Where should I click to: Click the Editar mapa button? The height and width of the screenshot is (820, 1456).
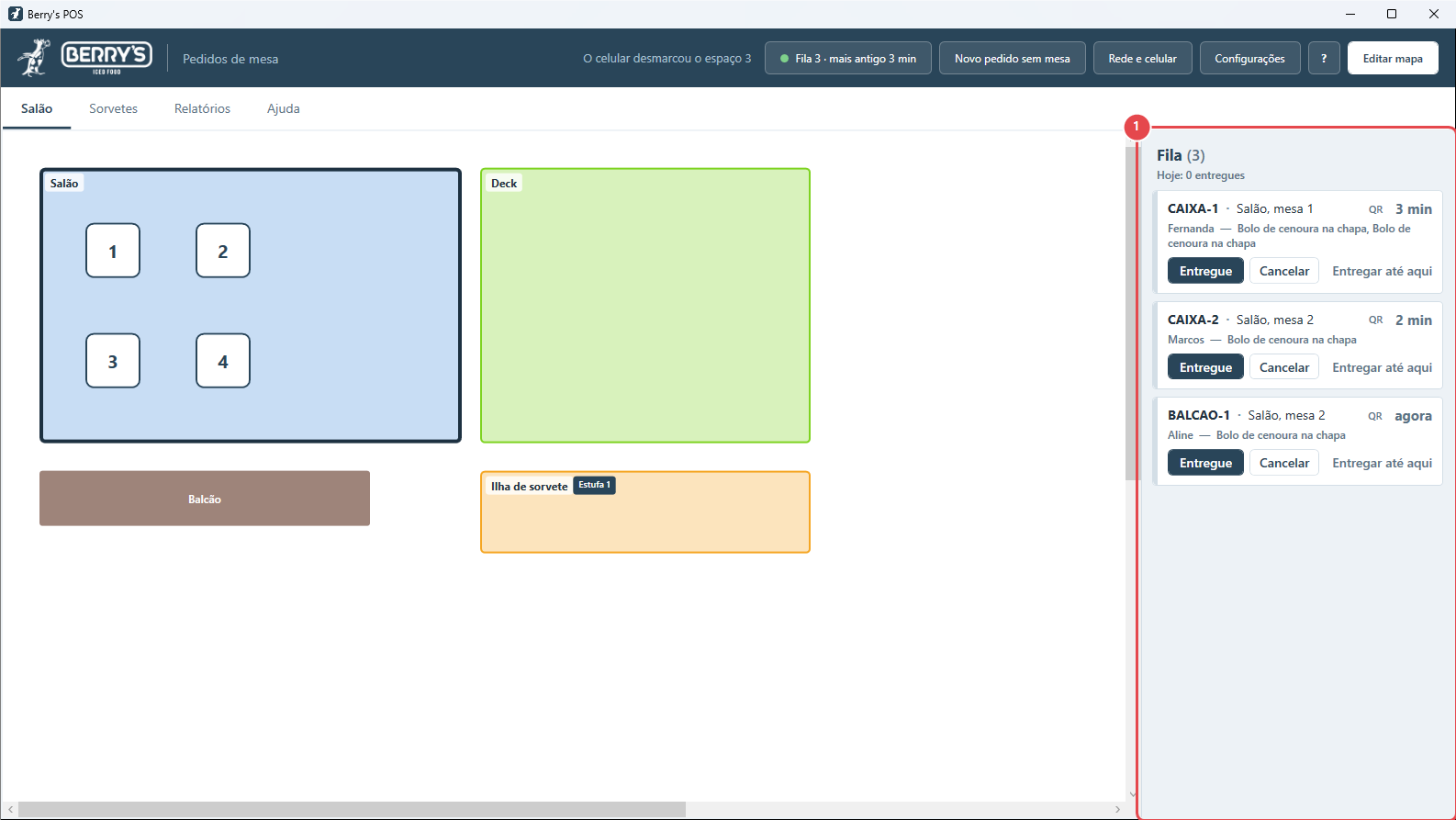point(1393,58)
